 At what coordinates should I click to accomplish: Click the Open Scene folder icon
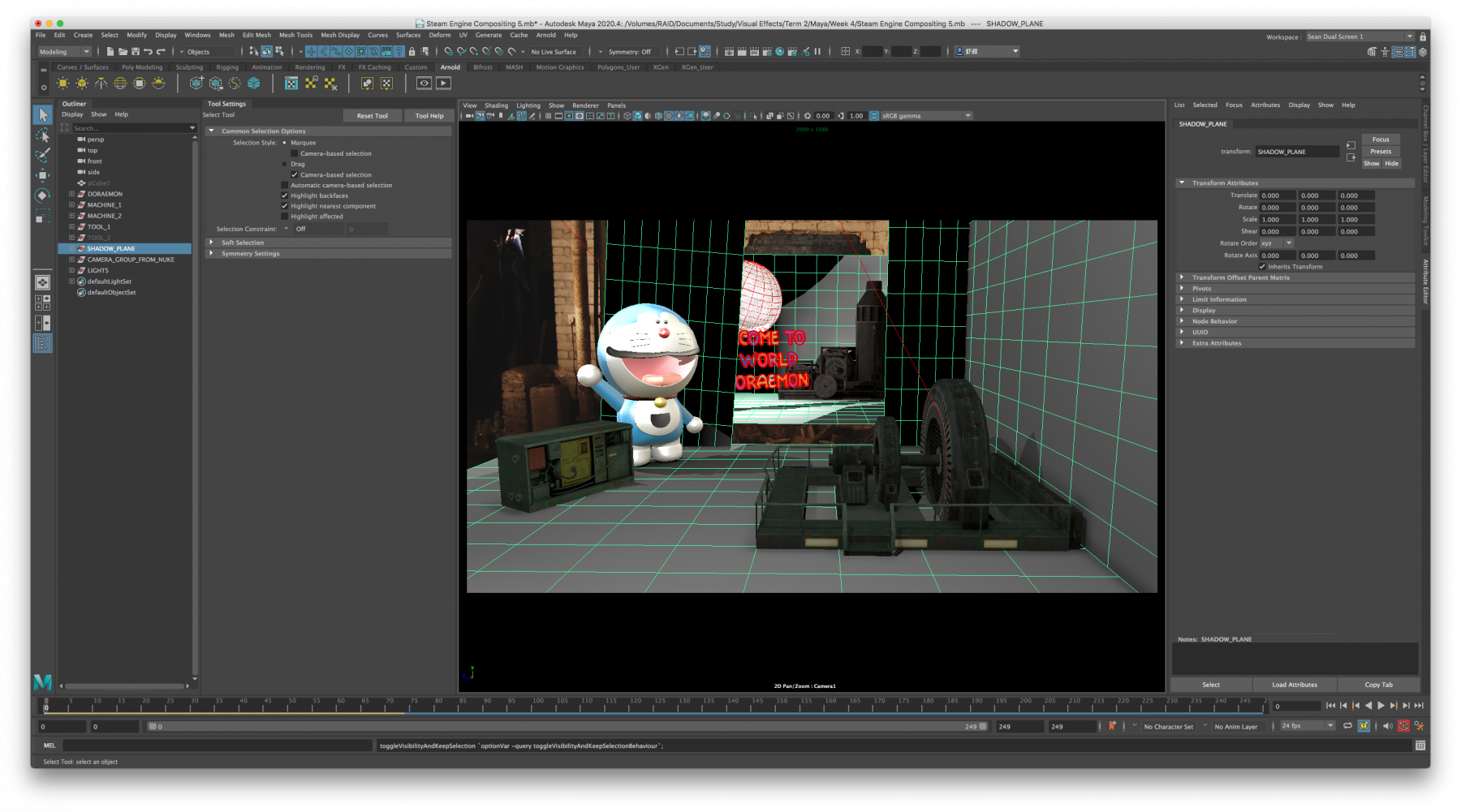click(x=123, y=52)
